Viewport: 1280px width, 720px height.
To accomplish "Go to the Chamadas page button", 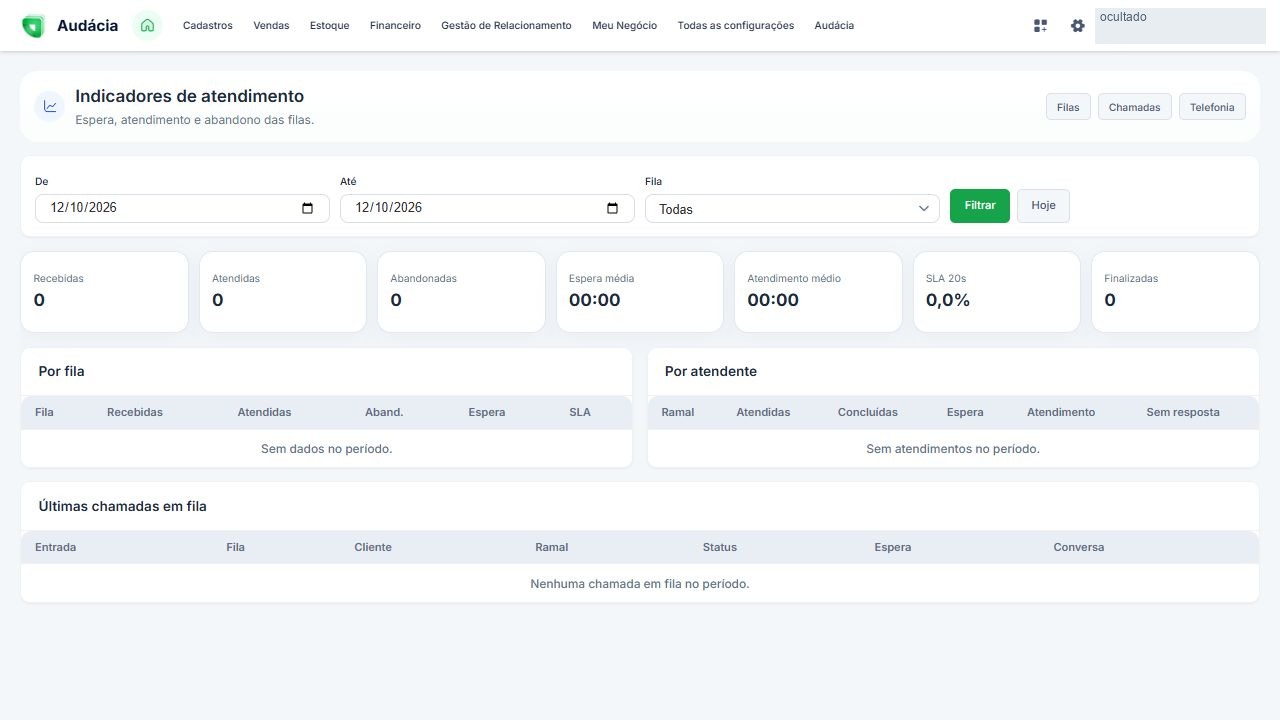I will 1134,107.
